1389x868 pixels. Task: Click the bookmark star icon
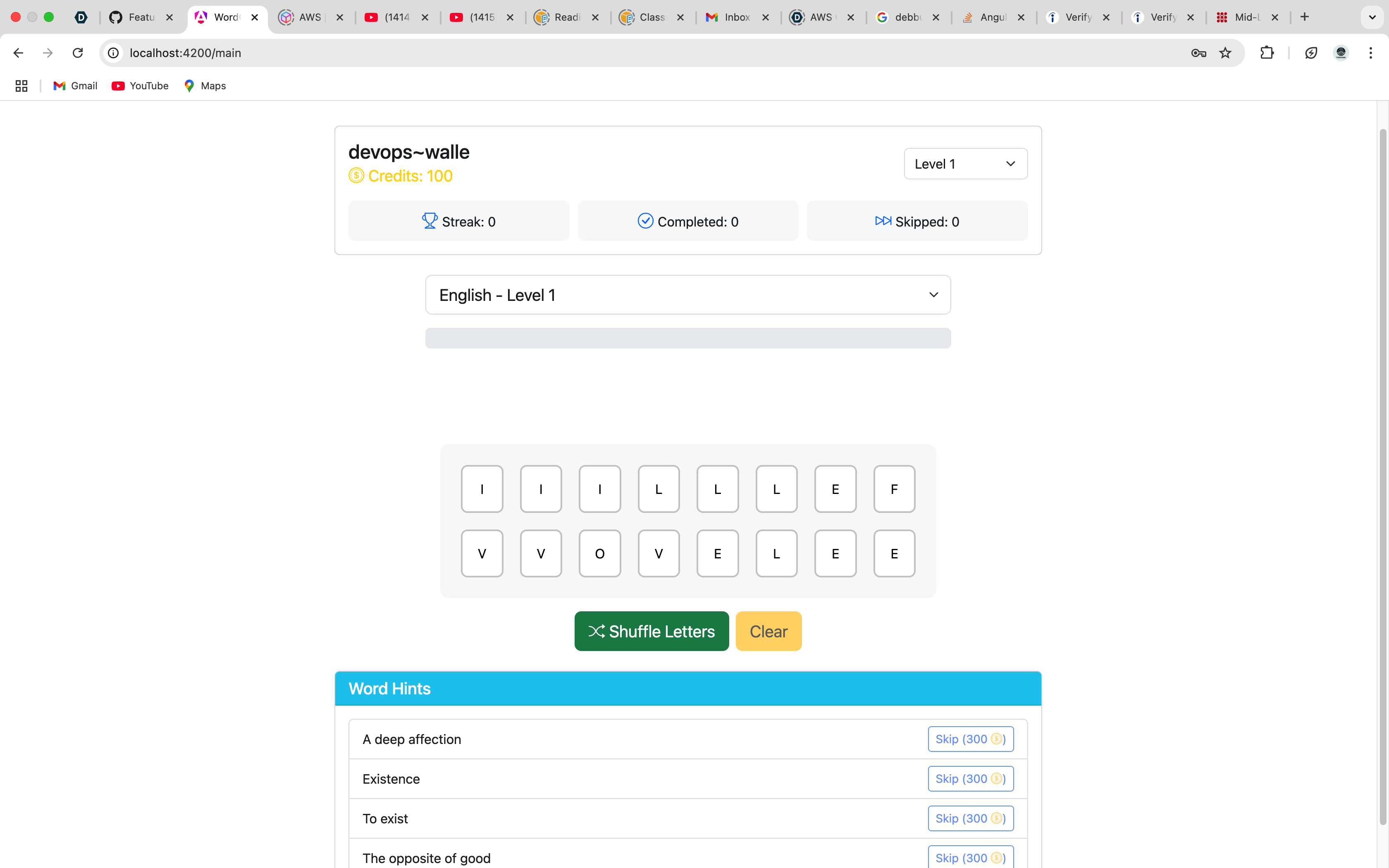point(1225,53)
